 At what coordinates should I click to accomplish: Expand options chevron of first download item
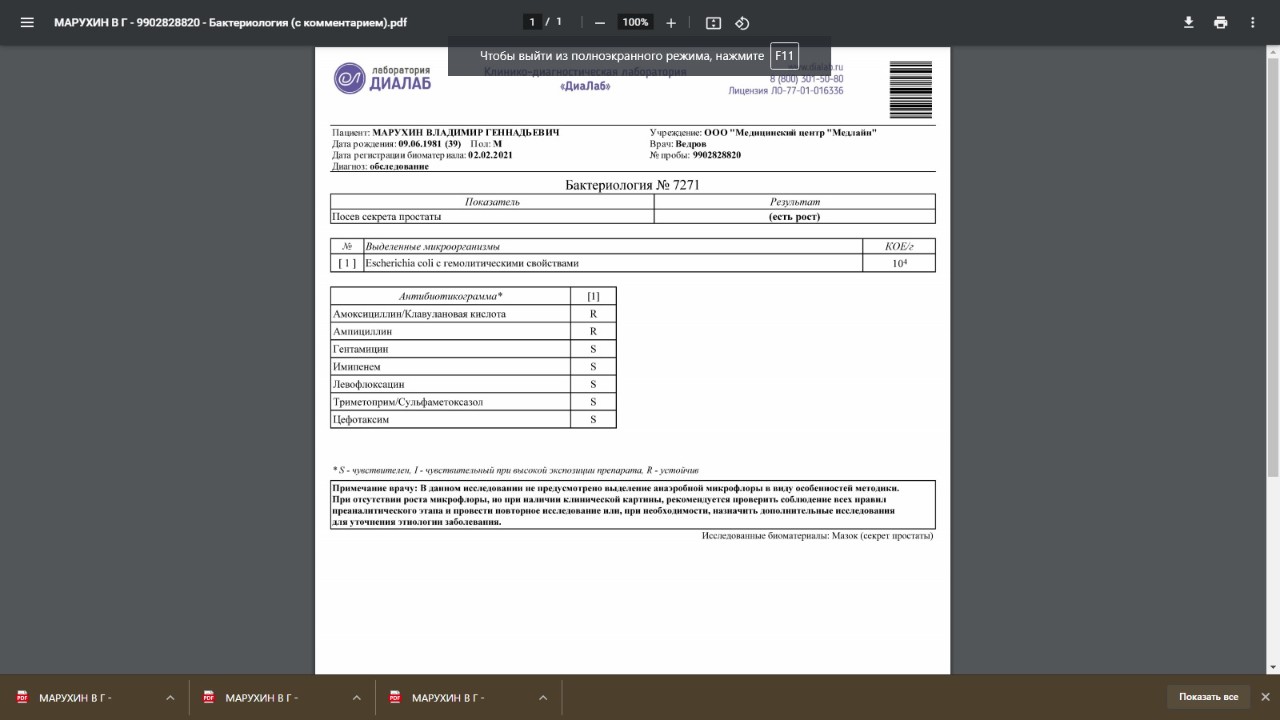170,698
